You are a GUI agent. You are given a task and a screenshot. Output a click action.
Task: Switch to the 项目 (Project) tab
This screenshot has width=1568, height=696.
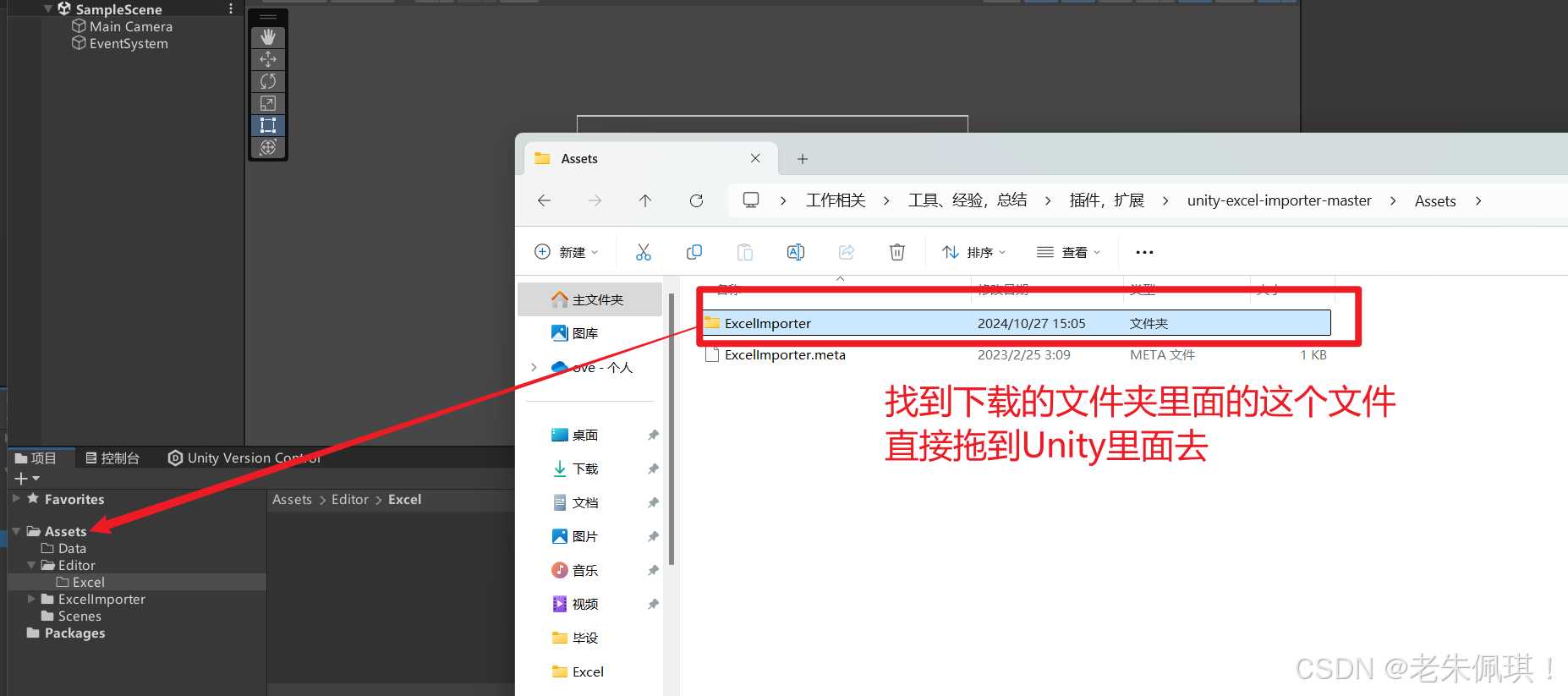tap(36, 458)
